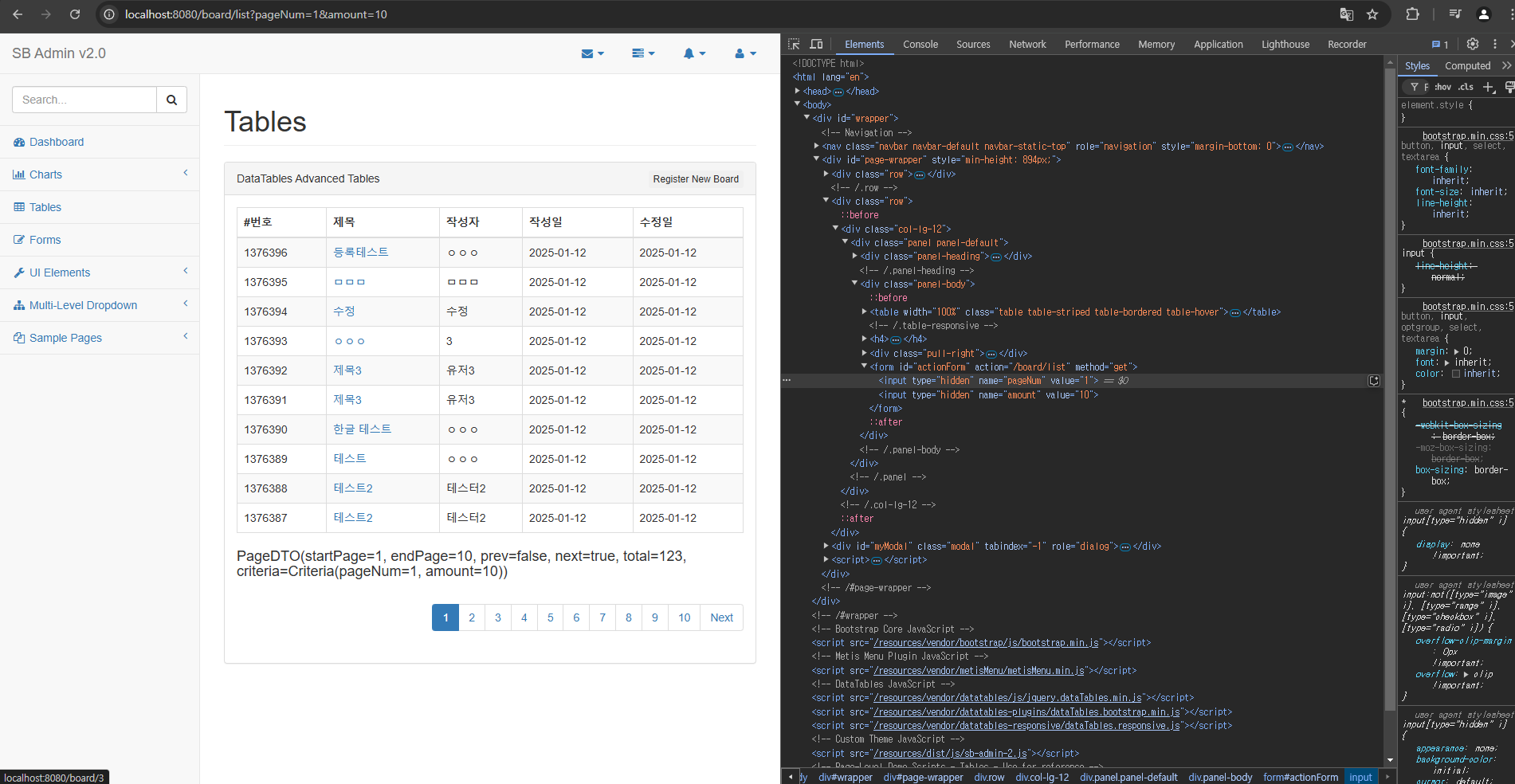Select div.panel-body in breadcrumb bar
Viewport: 1515px width, 784px height.
[x=1220, y=777]
